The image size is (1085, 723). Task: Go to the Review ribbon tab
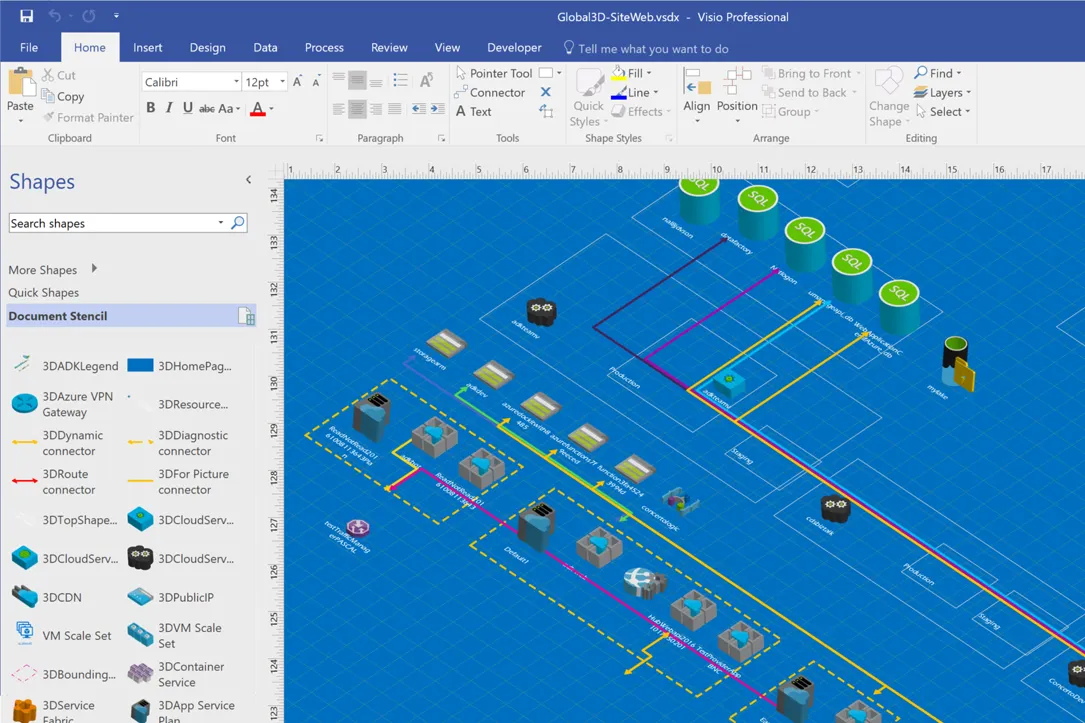[389, 48]
